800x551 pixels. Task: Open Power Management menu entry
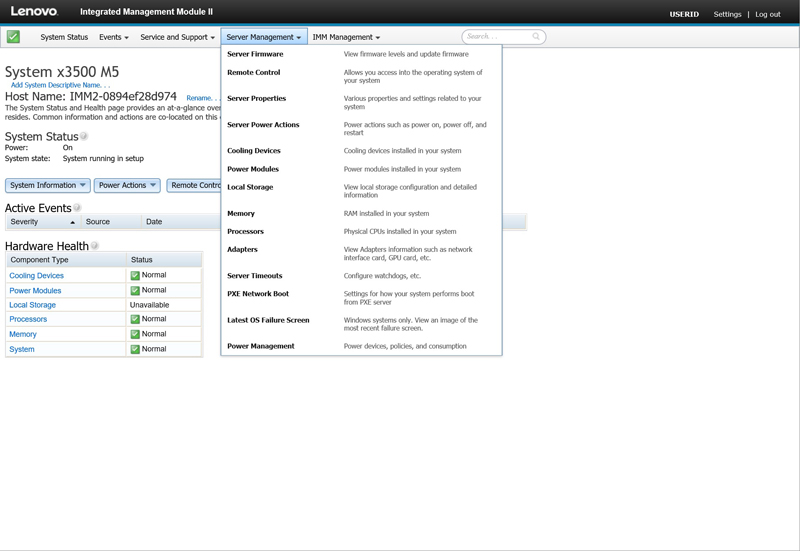[261, 346]
